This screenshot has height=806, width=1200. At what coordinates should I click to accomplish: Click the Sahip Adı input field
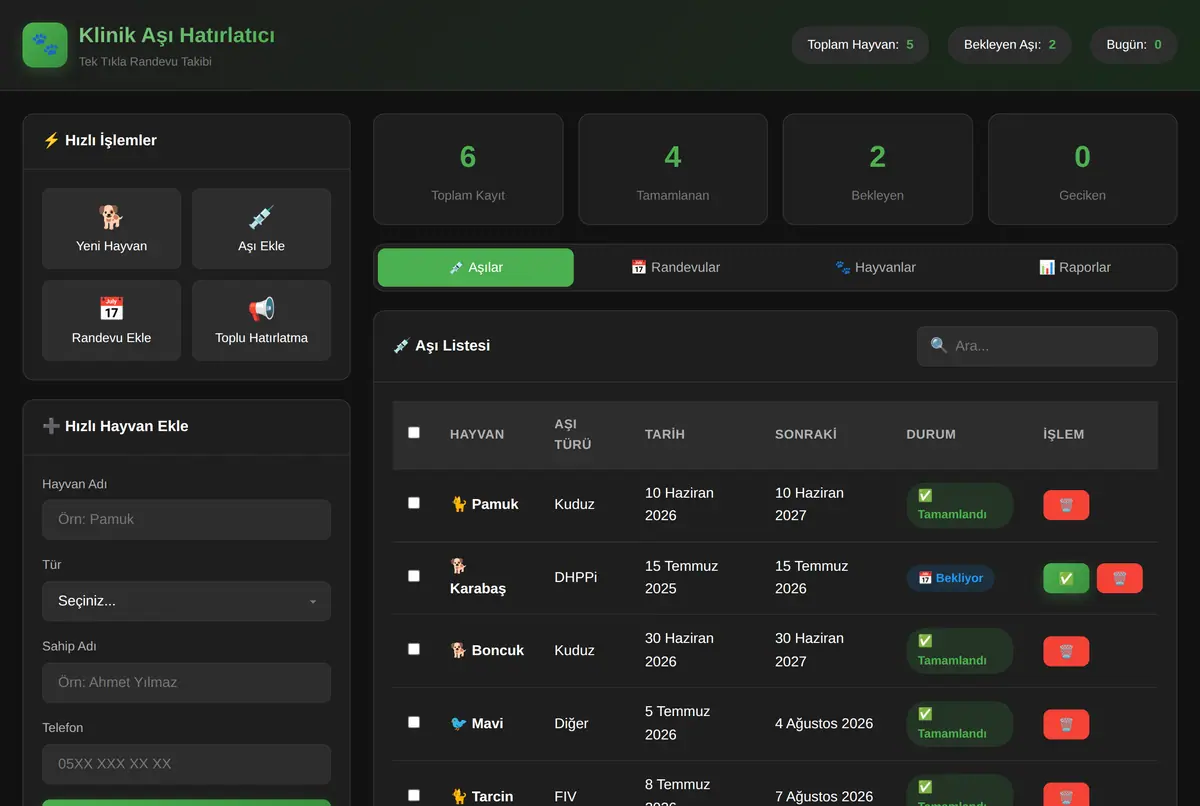[x=186, y=683]
